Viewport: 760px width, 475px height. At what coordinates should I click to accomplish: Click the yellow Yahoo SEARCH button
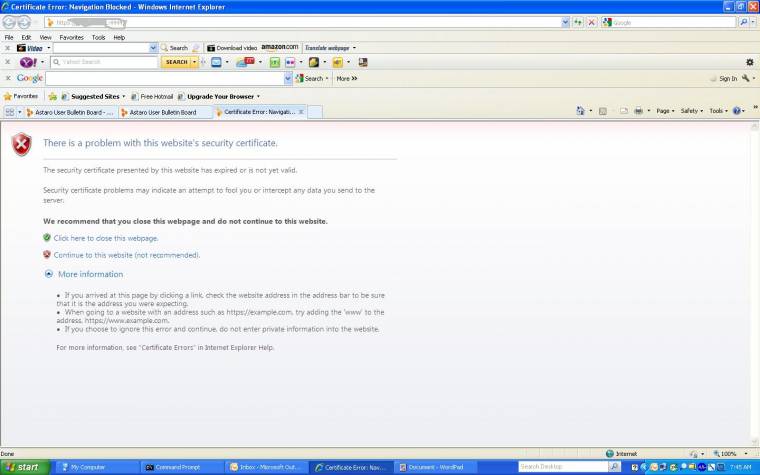(176, 62)
